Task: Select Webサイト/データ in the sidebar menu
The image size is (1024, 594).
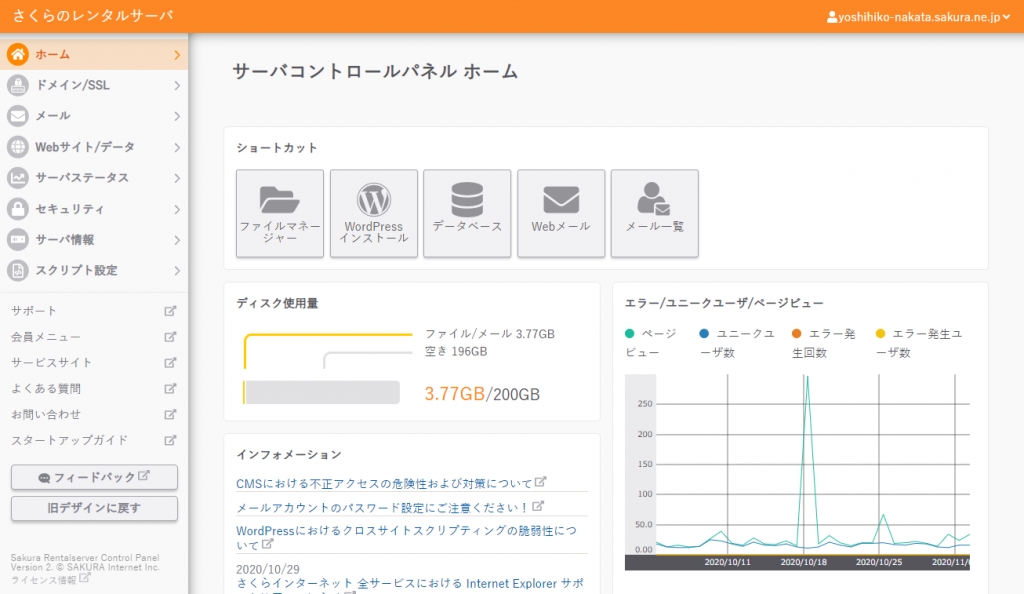Action: [94, 147]
